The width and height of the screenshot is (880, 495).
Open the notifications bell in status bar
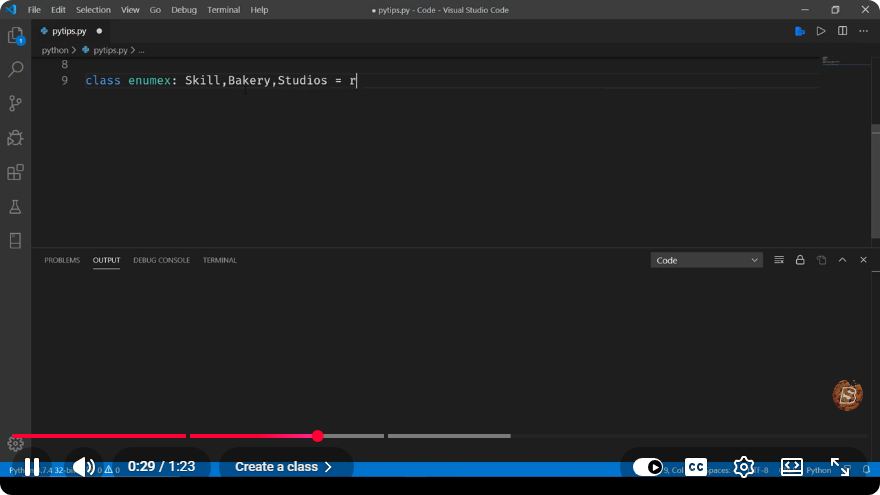pos(867,469)
